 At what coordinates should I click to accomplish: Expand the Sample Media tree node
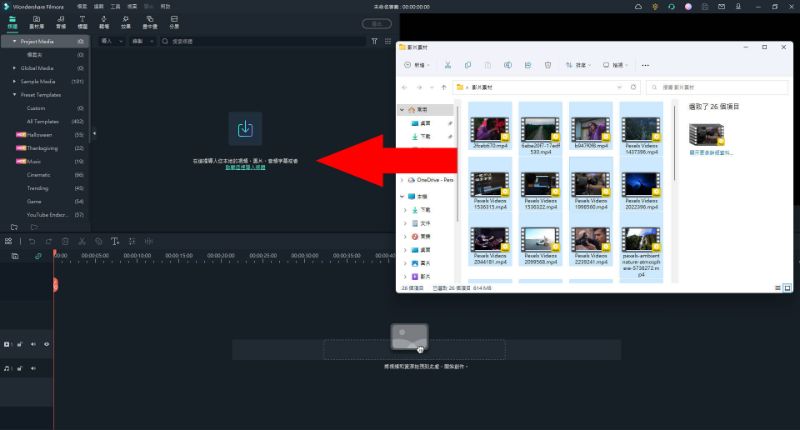(14, 81)
